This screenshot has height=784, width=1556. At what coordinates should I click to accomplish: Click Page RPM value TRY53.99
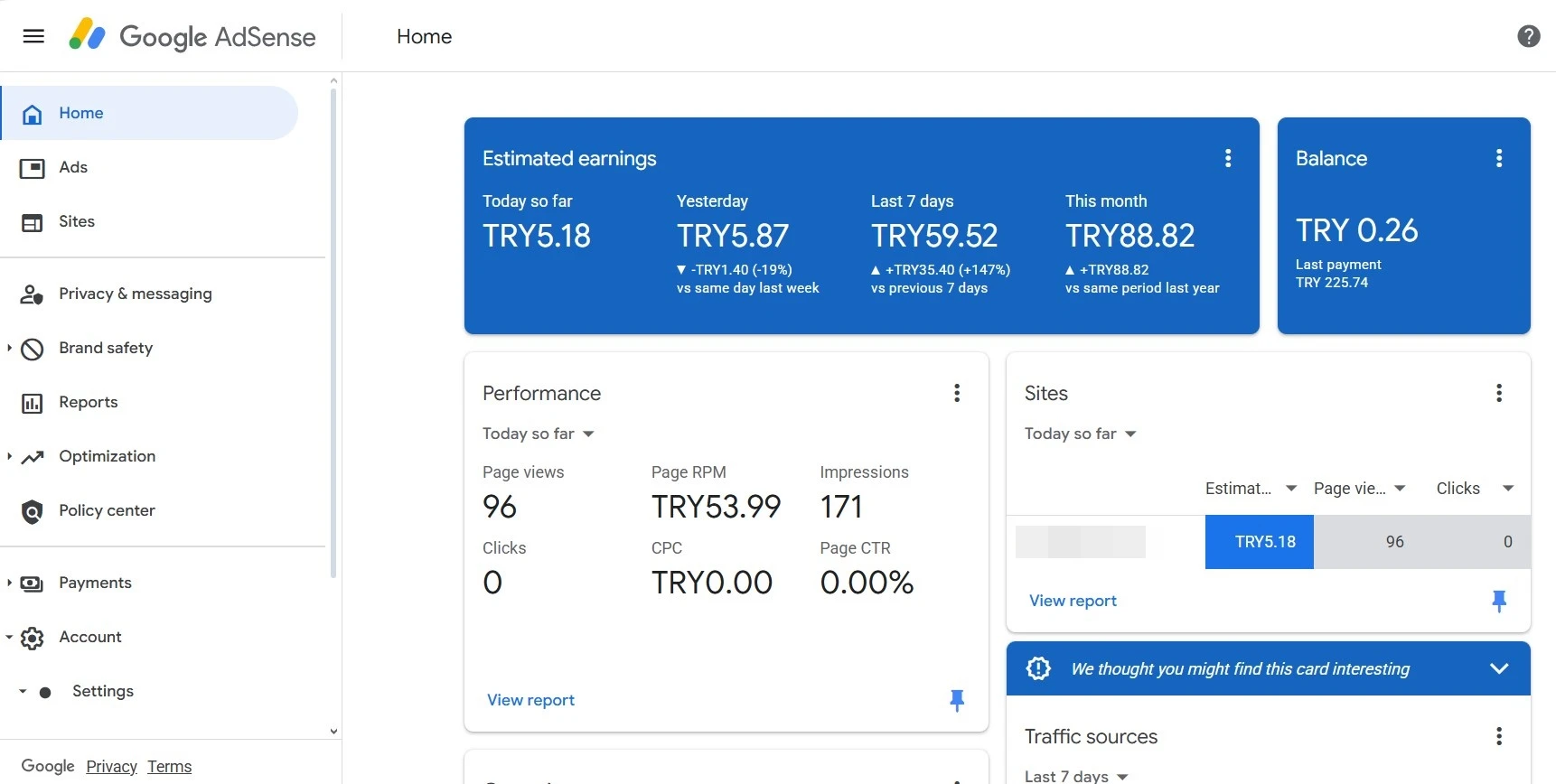[x=716, y=507]
